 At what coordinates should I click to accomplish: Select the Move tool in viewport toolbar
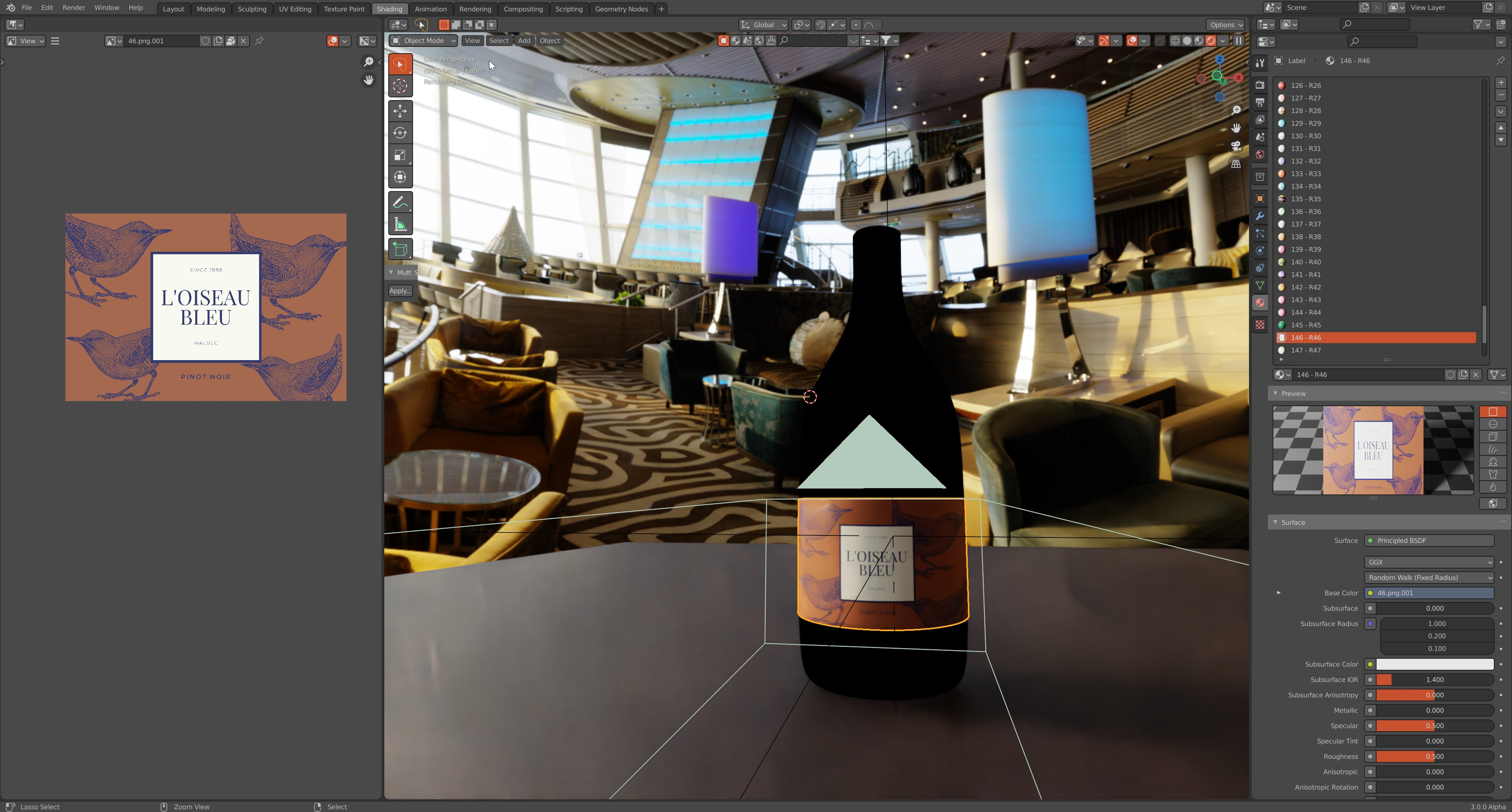click(400, 111)
